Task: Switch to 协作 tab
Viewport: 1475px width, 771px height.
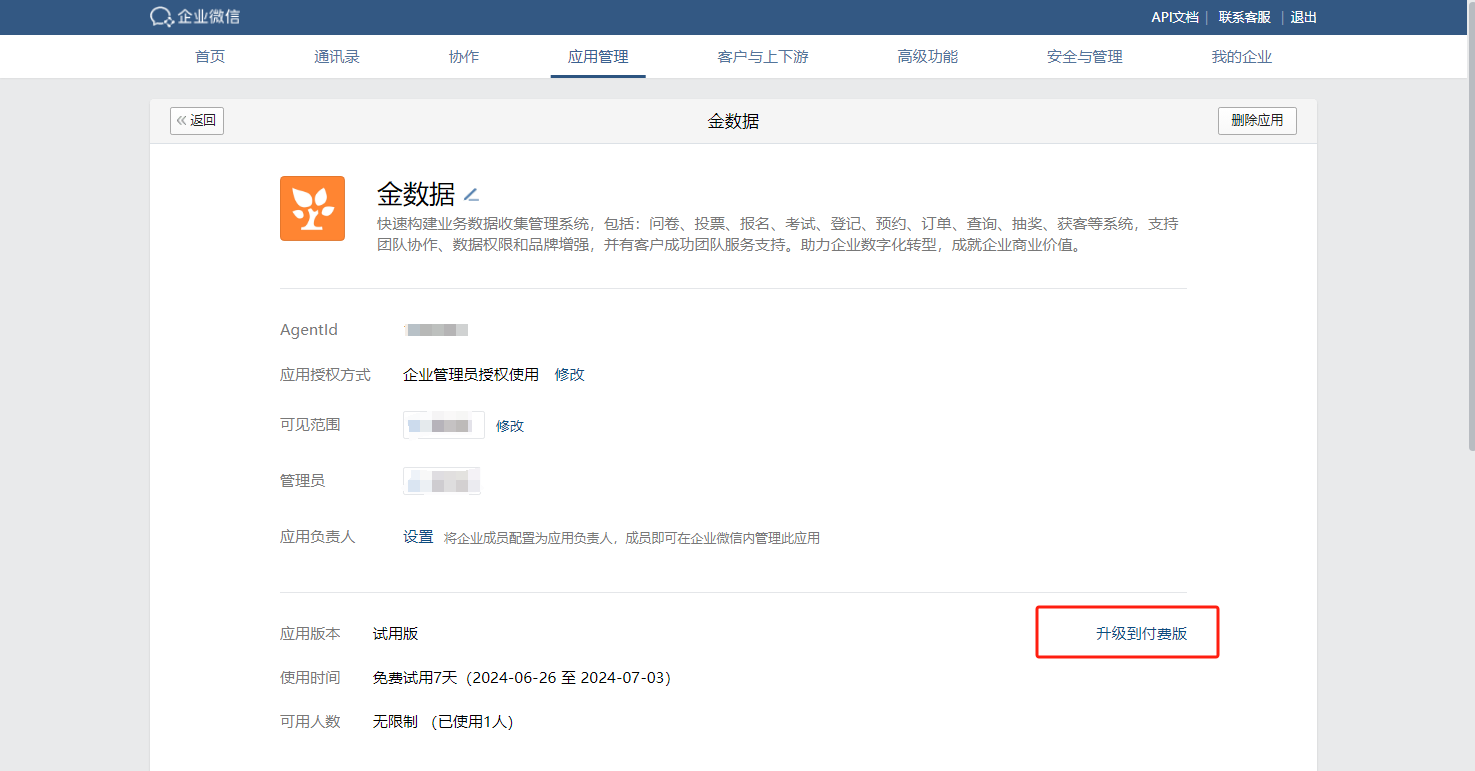Action: click(464, 57)
